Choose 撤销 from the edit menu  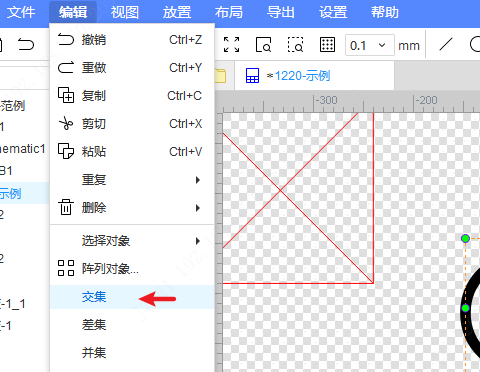click(x=132, y=40)
